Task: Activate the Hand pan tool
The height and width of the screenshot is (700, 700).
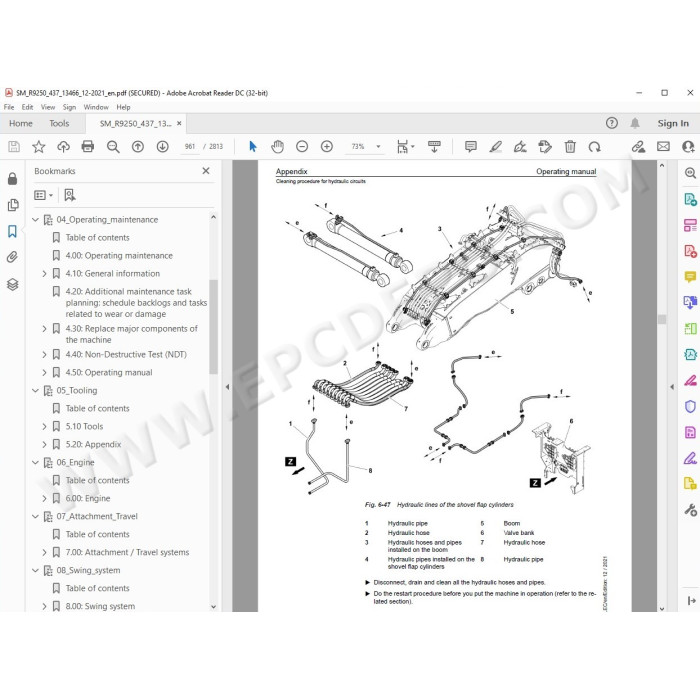Action: pyautogui.click(x=277, y=146)
